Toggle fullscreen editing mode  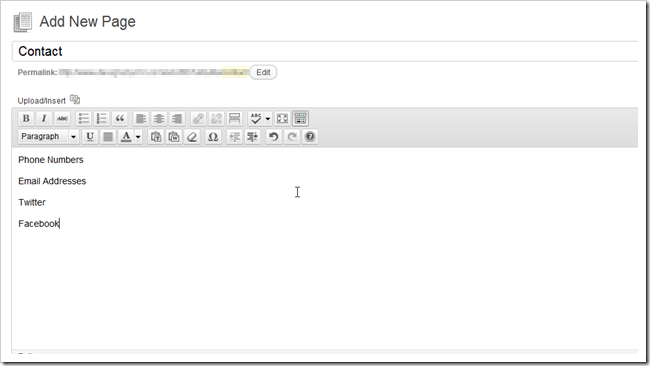click(x=282, y=119)
